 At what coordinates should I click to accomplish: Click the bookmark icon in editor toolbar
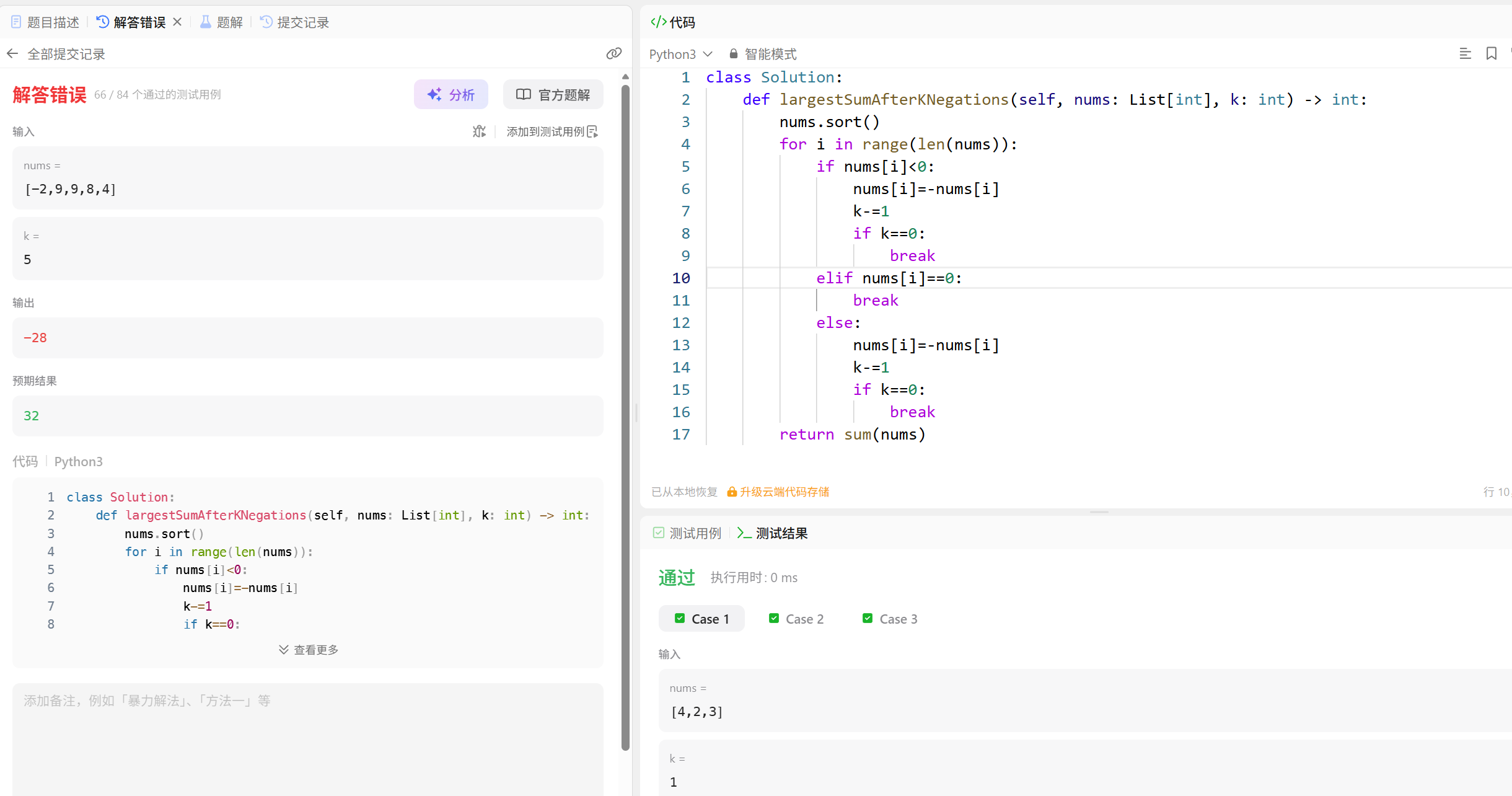coord(1492,54)
